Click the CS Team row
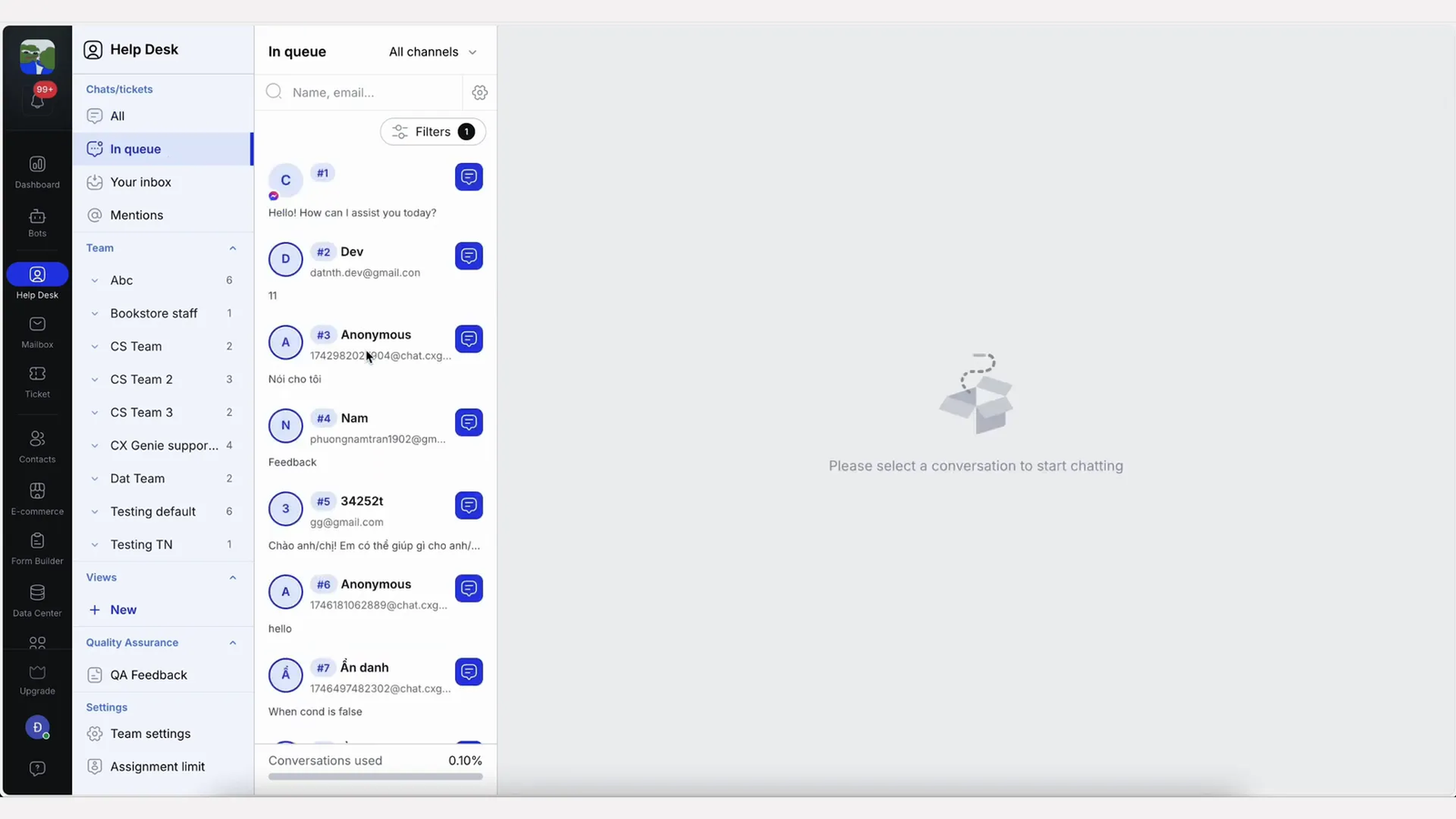This screenshot has width=1456, height=819. click(162, 347)
